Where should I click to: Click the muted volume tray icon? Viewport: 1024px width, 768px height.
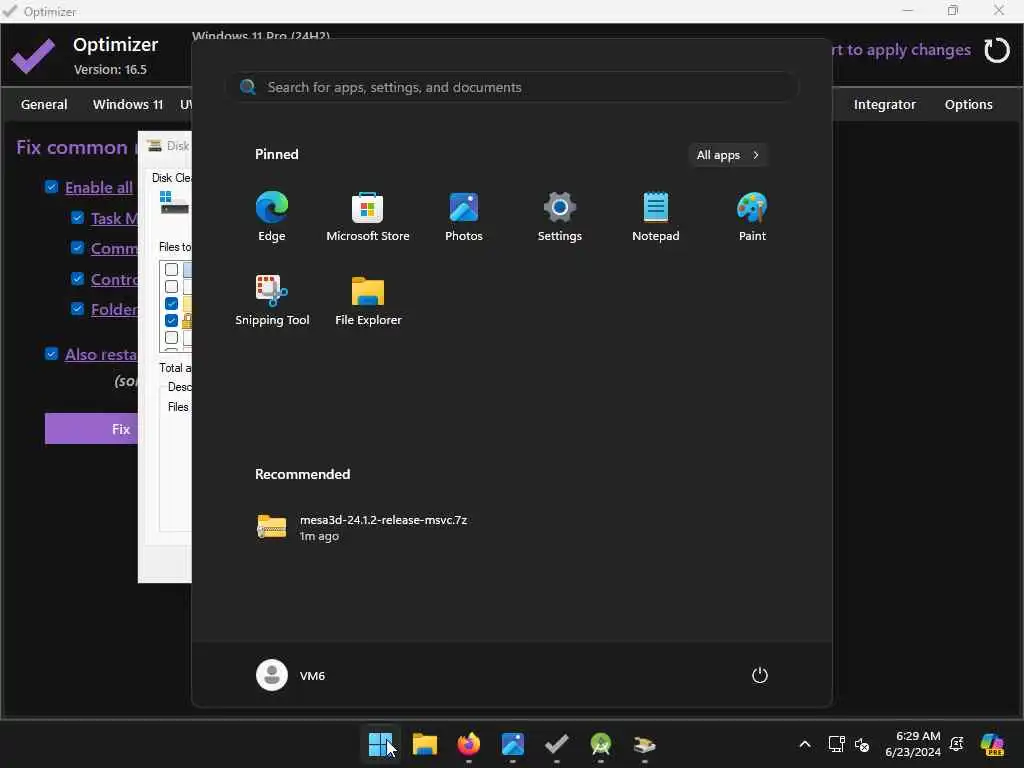tap(862, 744)
